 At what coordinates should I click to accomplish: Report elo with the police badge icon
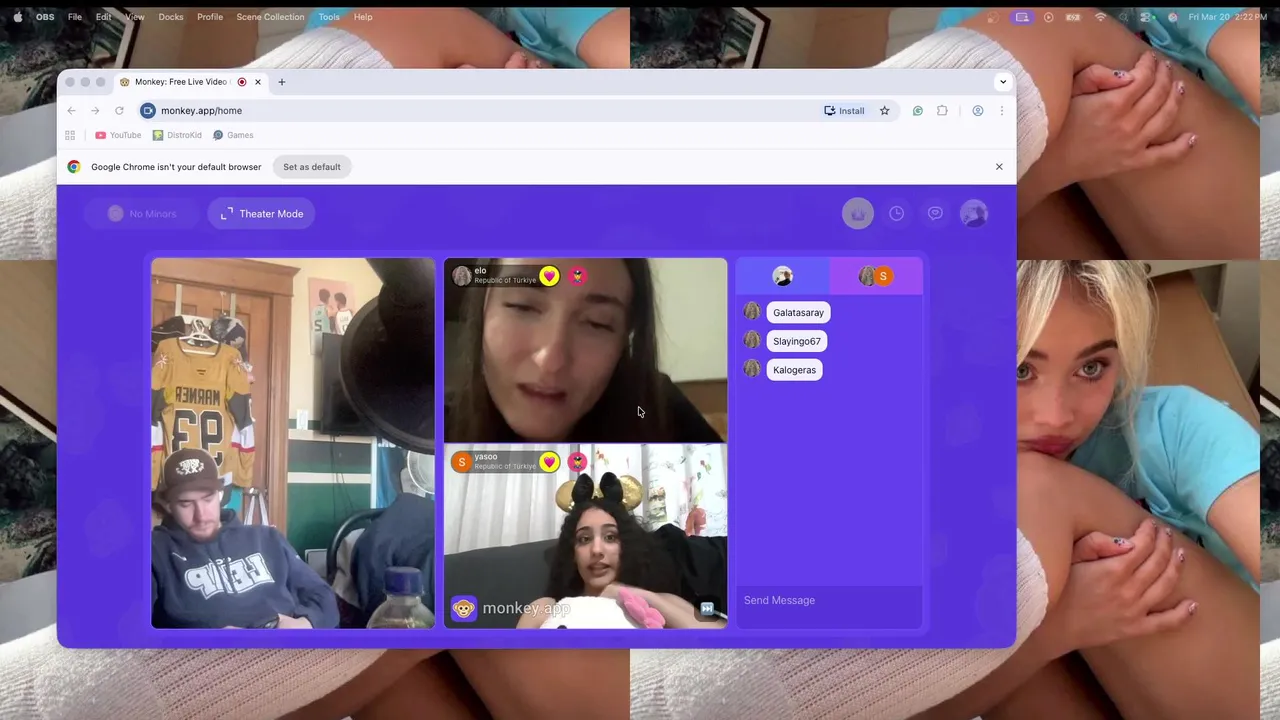point(577,276)
